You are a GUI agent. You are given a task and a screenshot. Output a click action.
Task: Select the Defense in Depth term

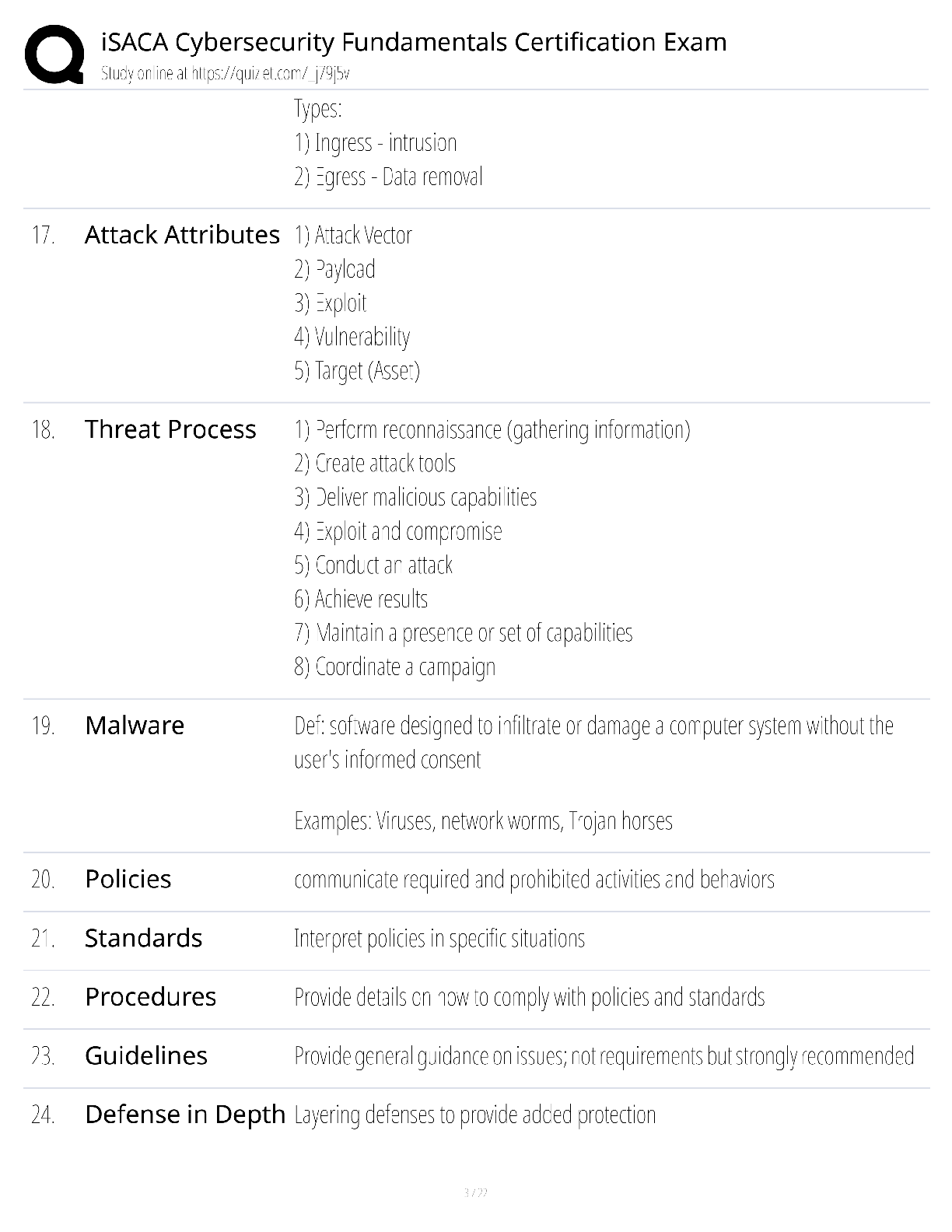[185, 1115]
